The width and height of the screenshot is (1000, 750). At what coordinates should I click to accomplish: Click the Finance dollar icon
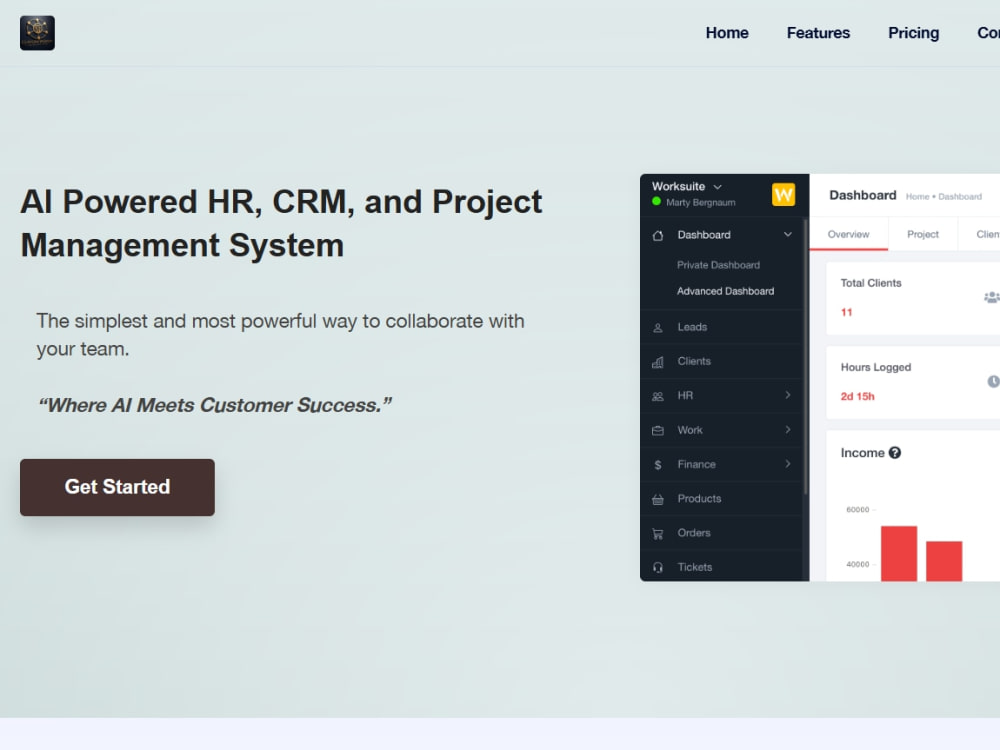coord(658,465)
